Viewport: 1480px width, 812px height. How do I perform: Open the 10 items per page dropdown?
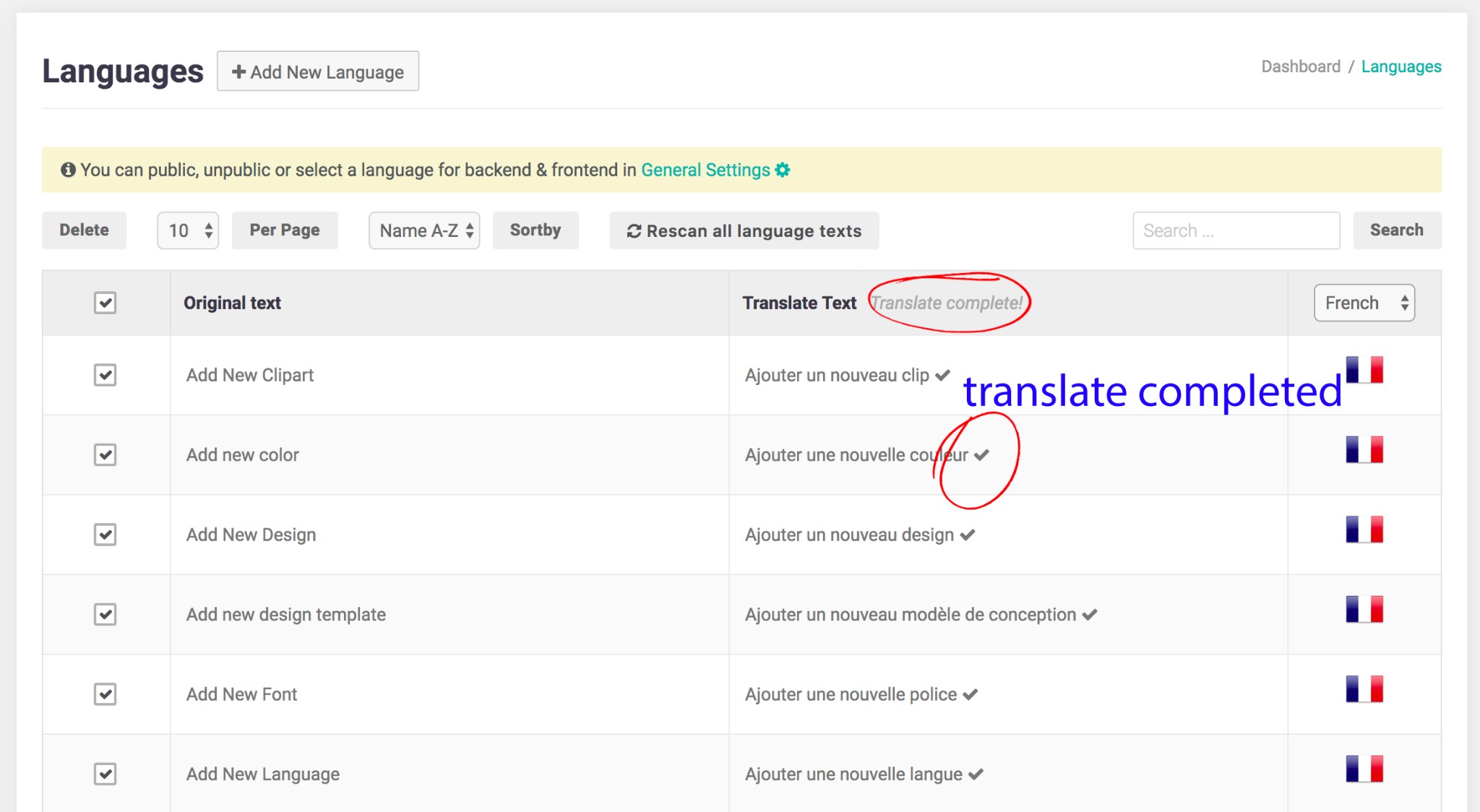tap(188, 230)
